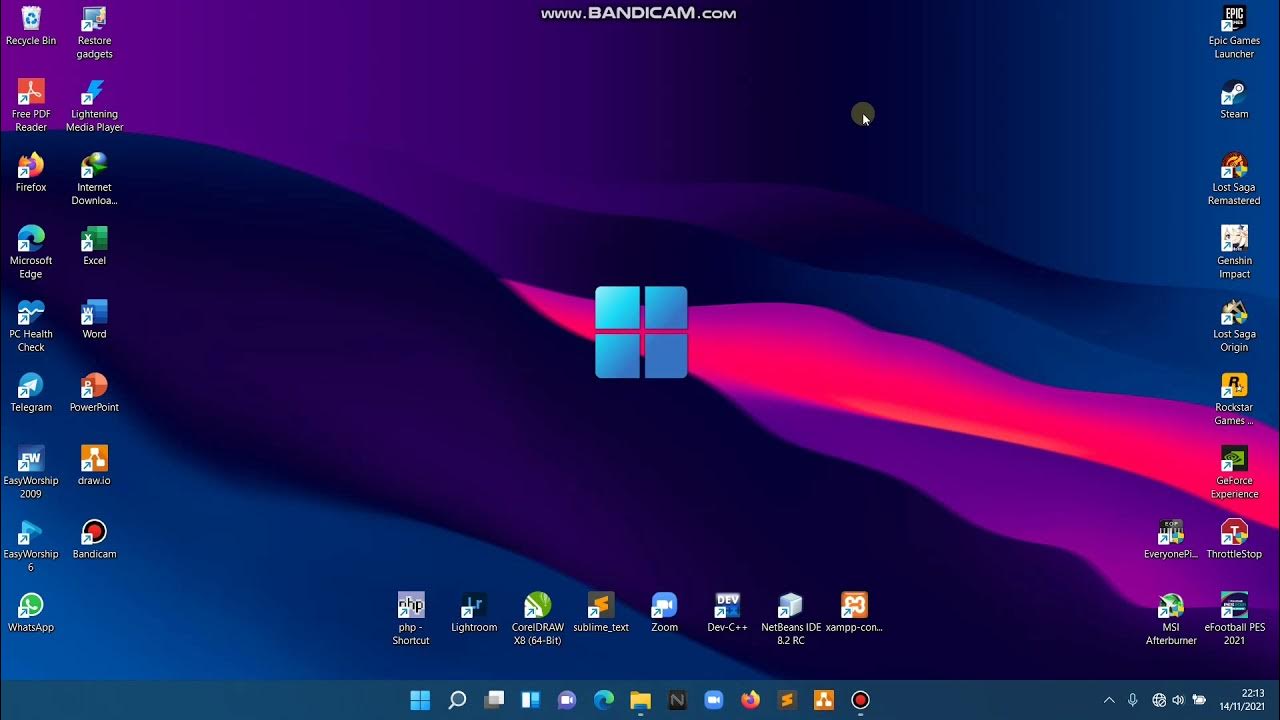This screenshot has height=720, width=1280.
Task: Select CorelDRAW X8 (64-Bit) icon
Action: (x=538, y=618)
